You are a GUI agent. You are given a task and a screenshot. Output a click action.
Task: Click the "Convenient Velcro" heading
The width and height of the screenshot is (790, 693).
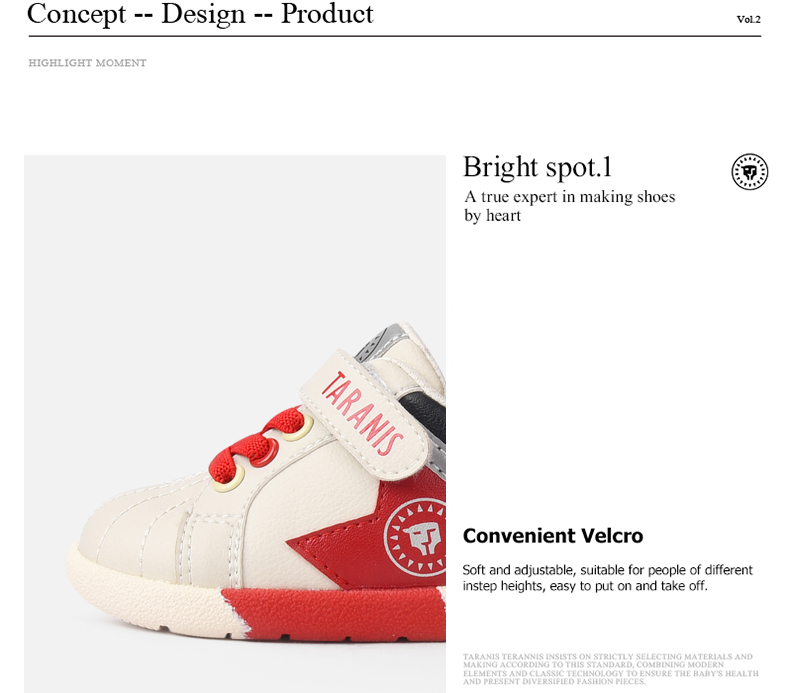tap(552, 536)
